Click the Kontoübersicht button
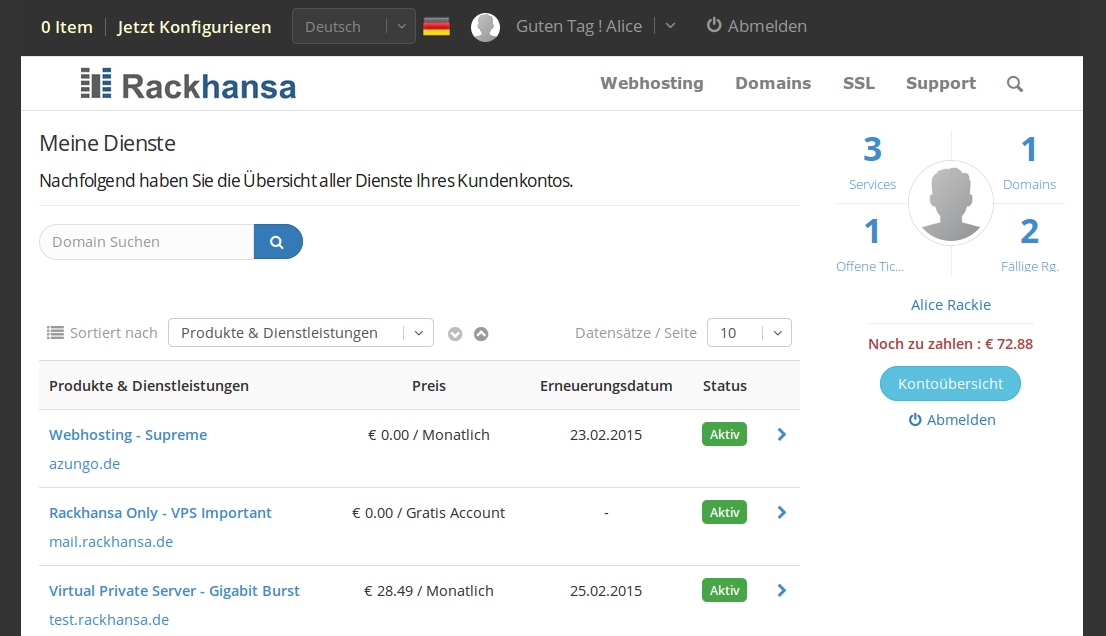Viewport: 1106px width, 636px height. [x=950, y=384]
